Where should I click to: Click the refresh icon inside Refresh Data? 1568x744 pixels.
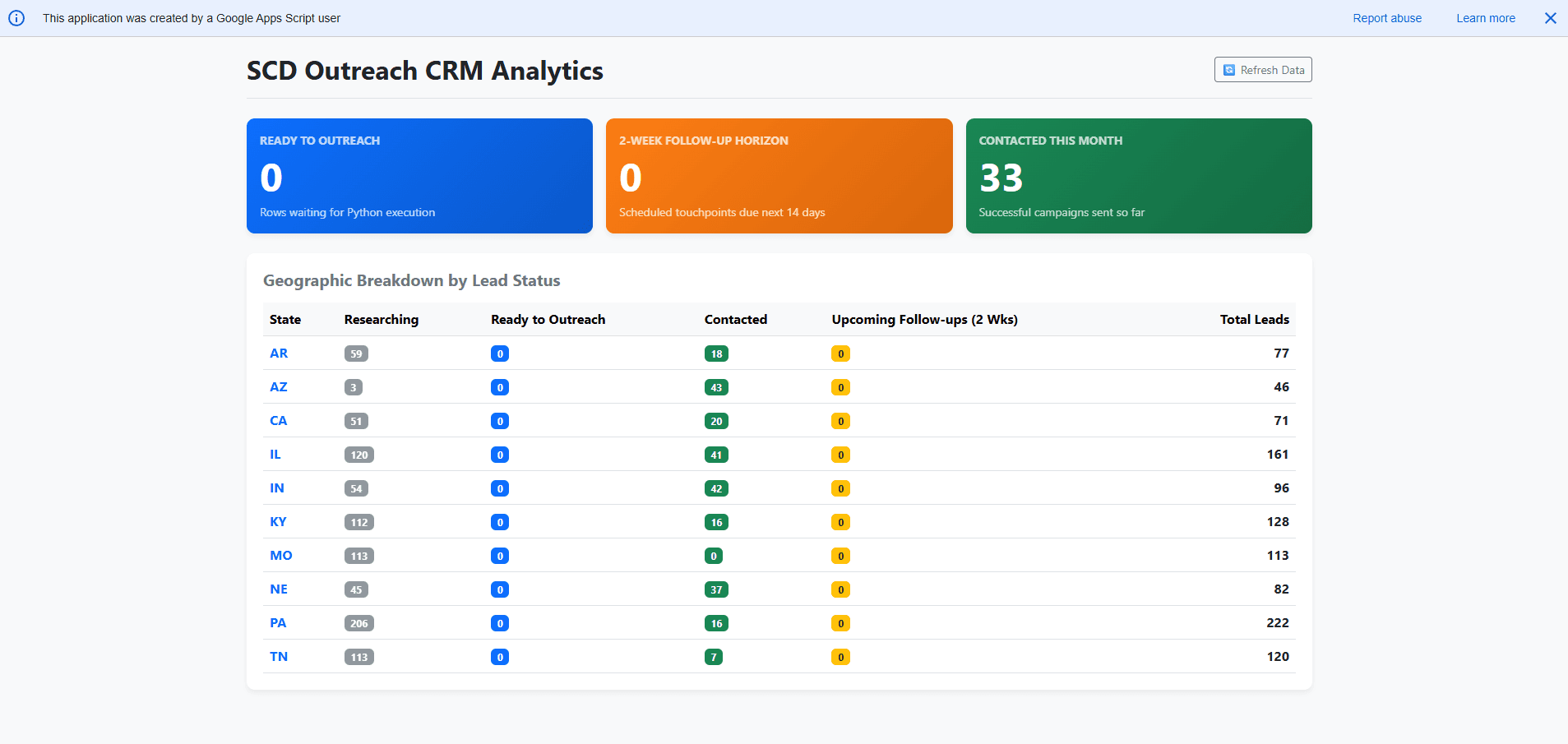(x=1229, y=70)
